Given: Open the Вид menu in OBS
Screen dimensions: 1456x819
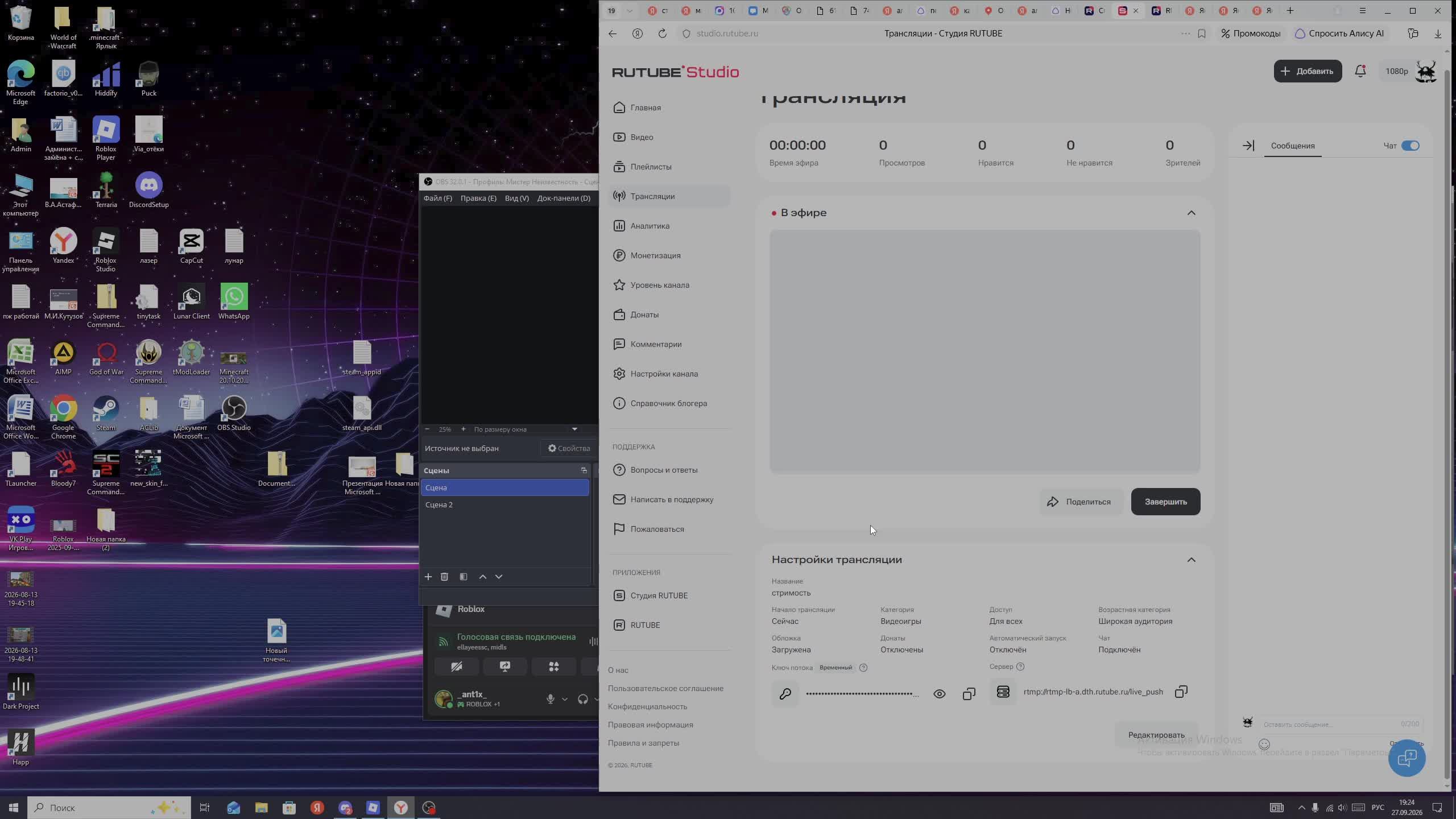Looking at the screenshot, I should pos(517,198).
